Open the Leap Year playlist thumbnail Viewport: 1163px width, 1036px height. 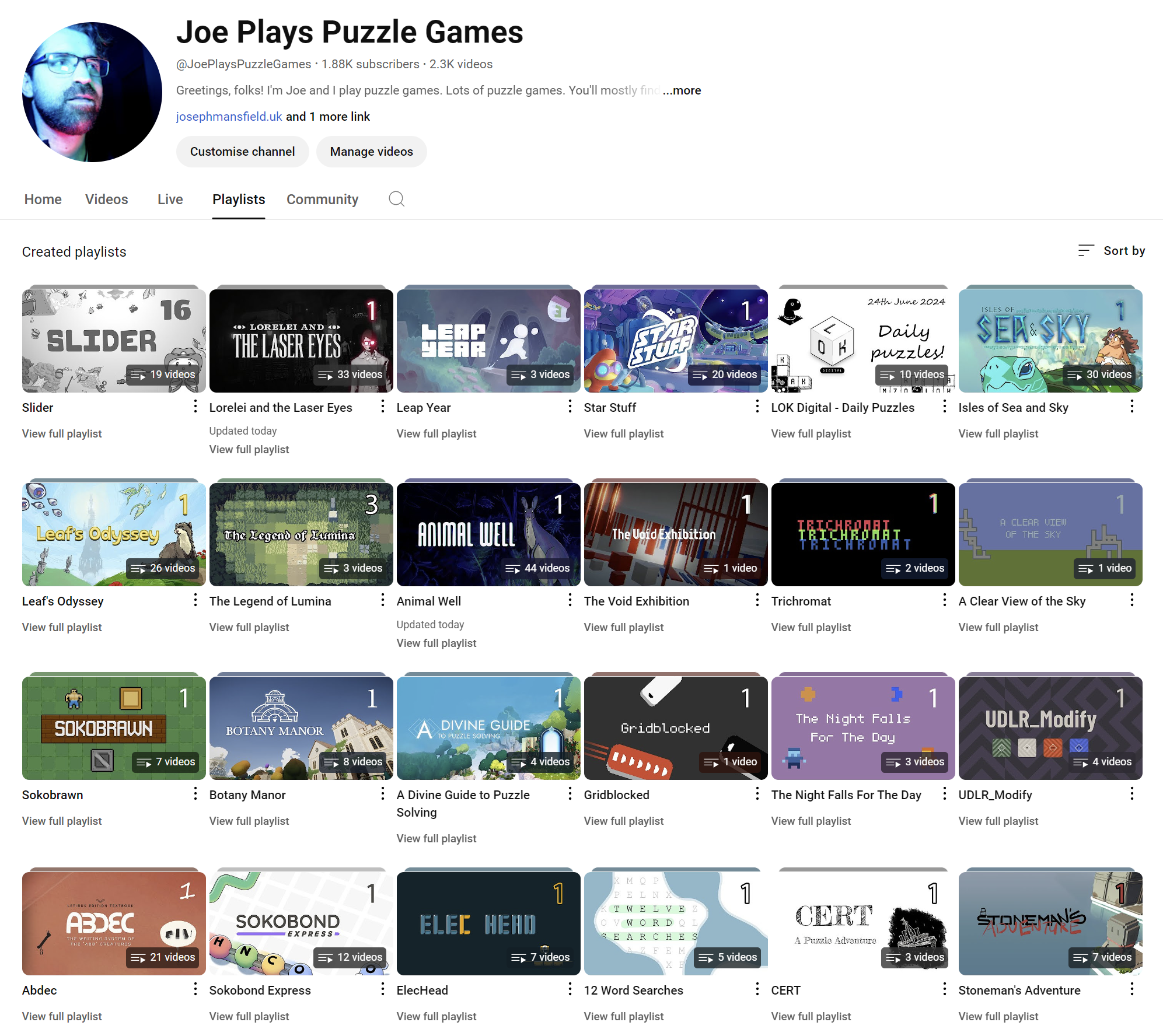pos(488,341)
